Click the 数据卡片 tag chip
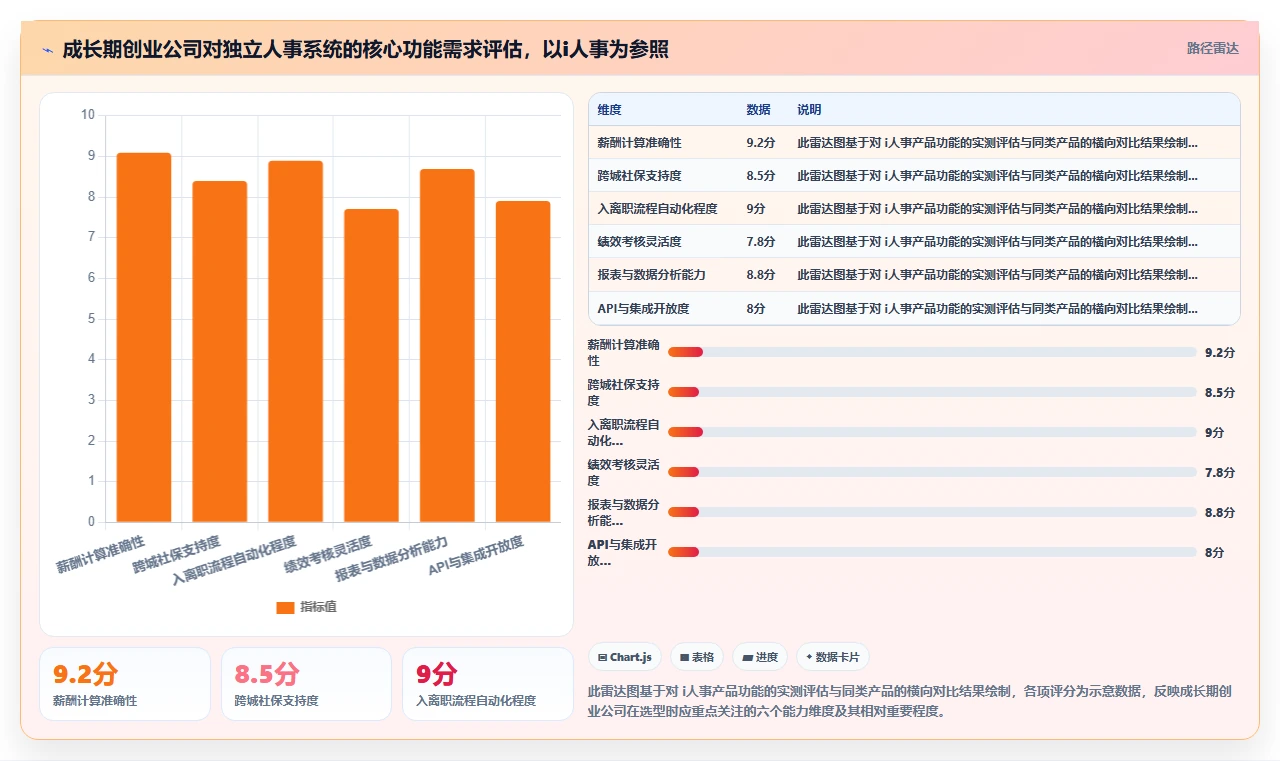The width and height of the screenshot is (1280, 761). pyautogui.click(x=833, y=657)
